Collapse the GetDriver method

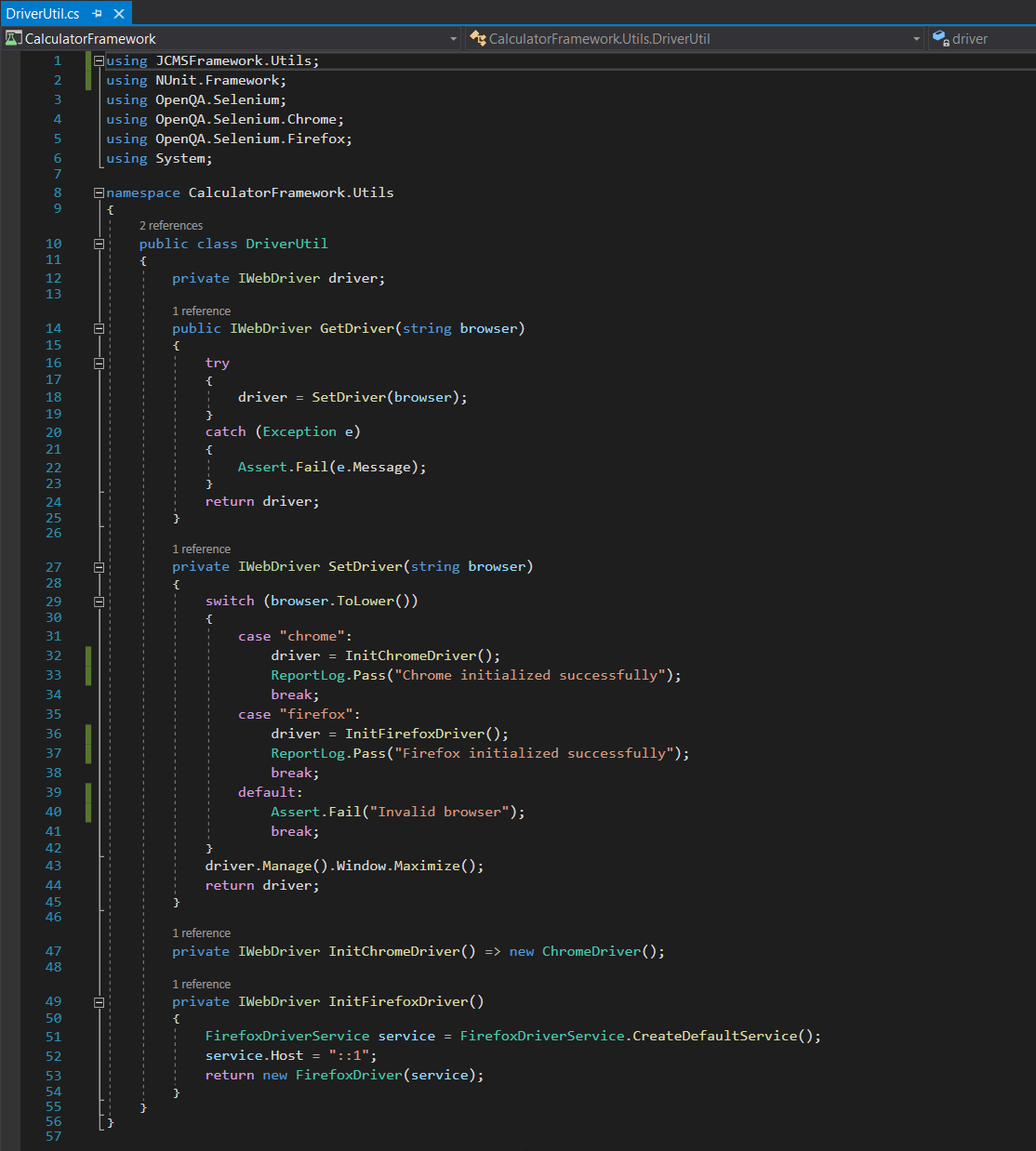pos(99,327)
